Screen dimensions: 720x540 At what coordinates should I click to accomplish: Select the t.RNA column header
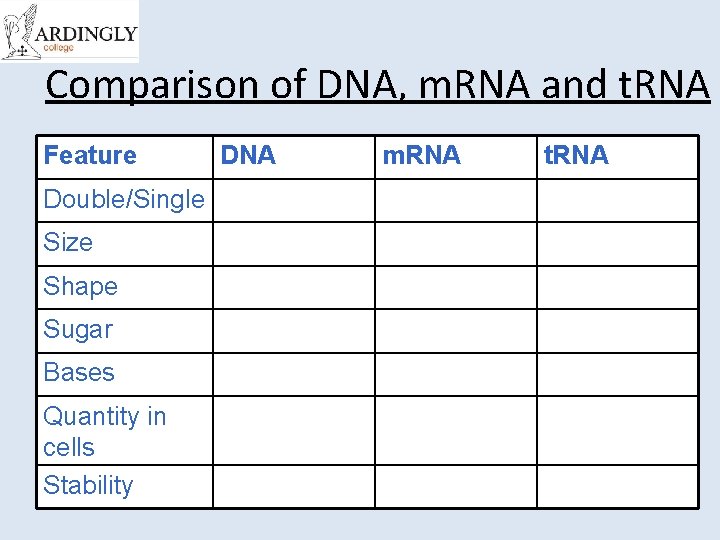tap(575, 156)
